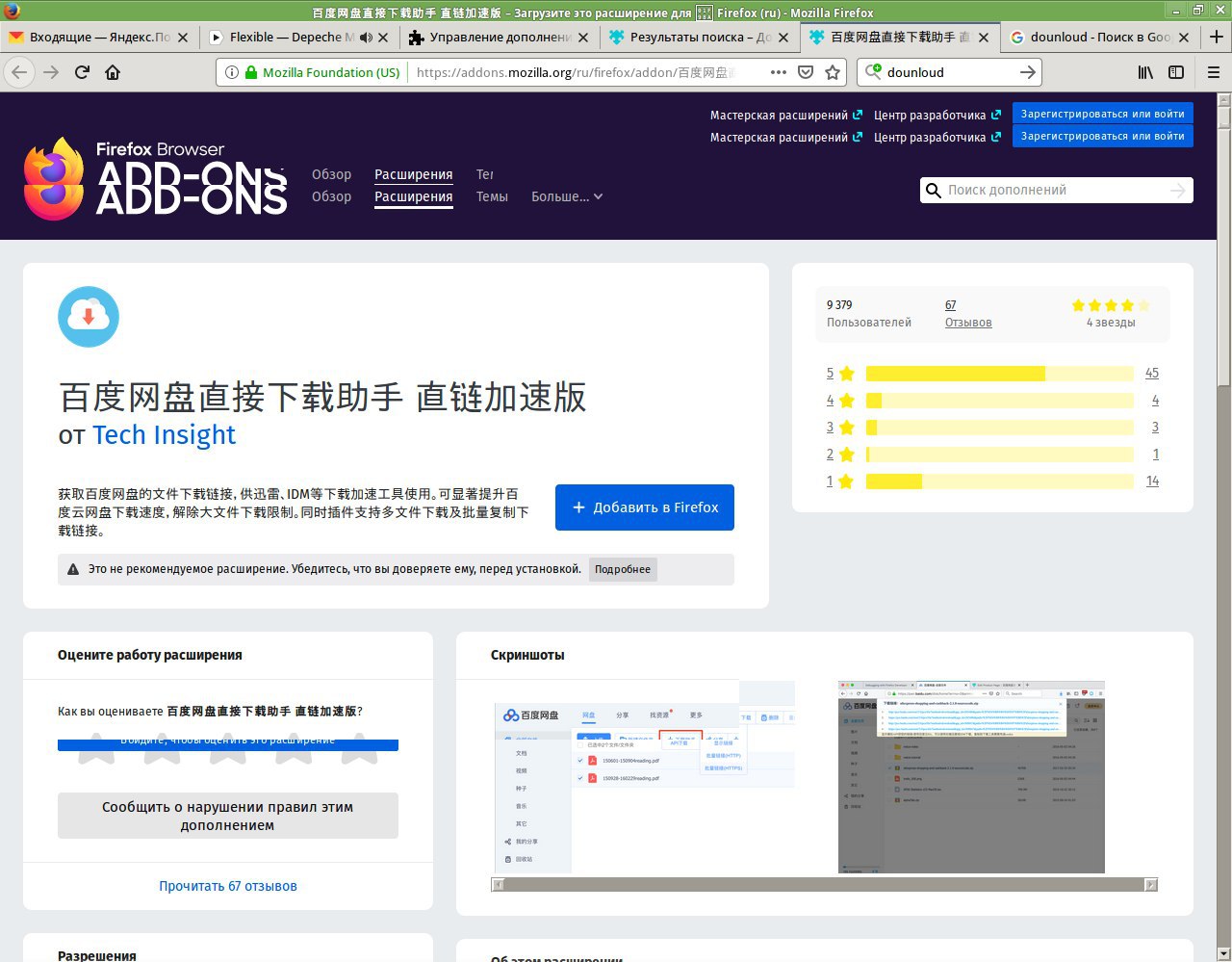Bookmark this page with the star
The width and height of the screenshot is (1232, 962).
click(x=833, y=72)
